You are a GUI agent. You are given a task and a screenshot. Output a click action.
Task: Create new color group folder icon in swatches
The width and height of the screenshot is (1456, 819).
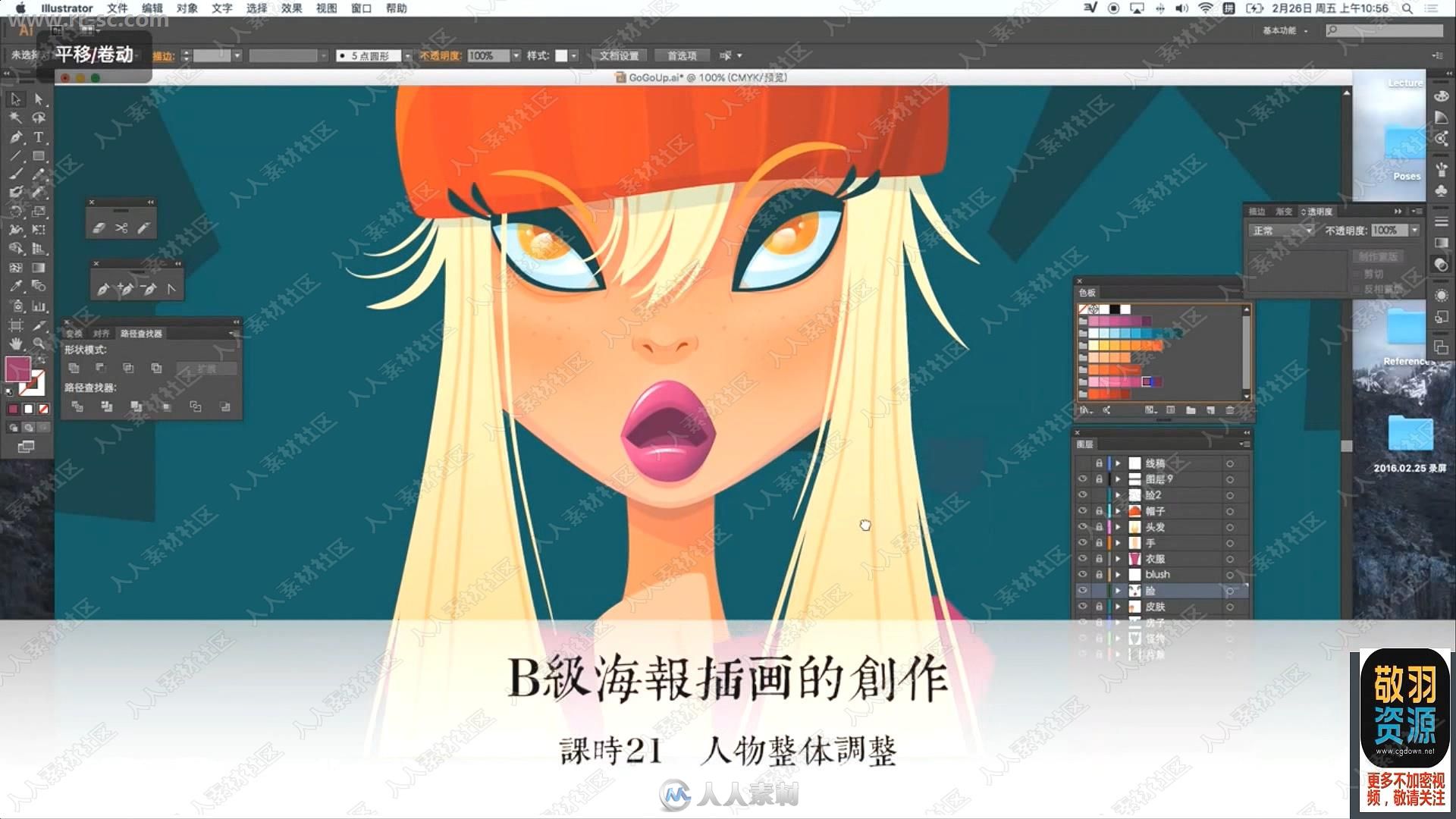tap(1191, 410)
